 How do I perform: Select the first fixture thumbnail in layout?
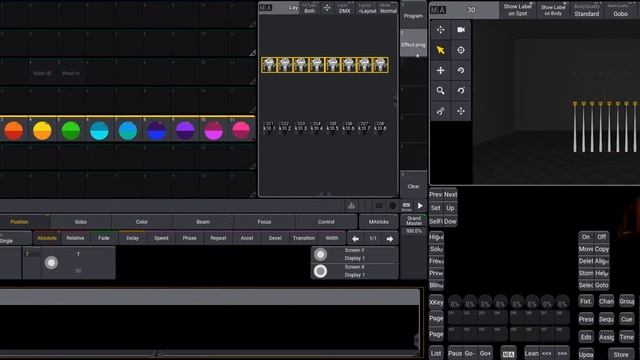(x=269, y=64)
